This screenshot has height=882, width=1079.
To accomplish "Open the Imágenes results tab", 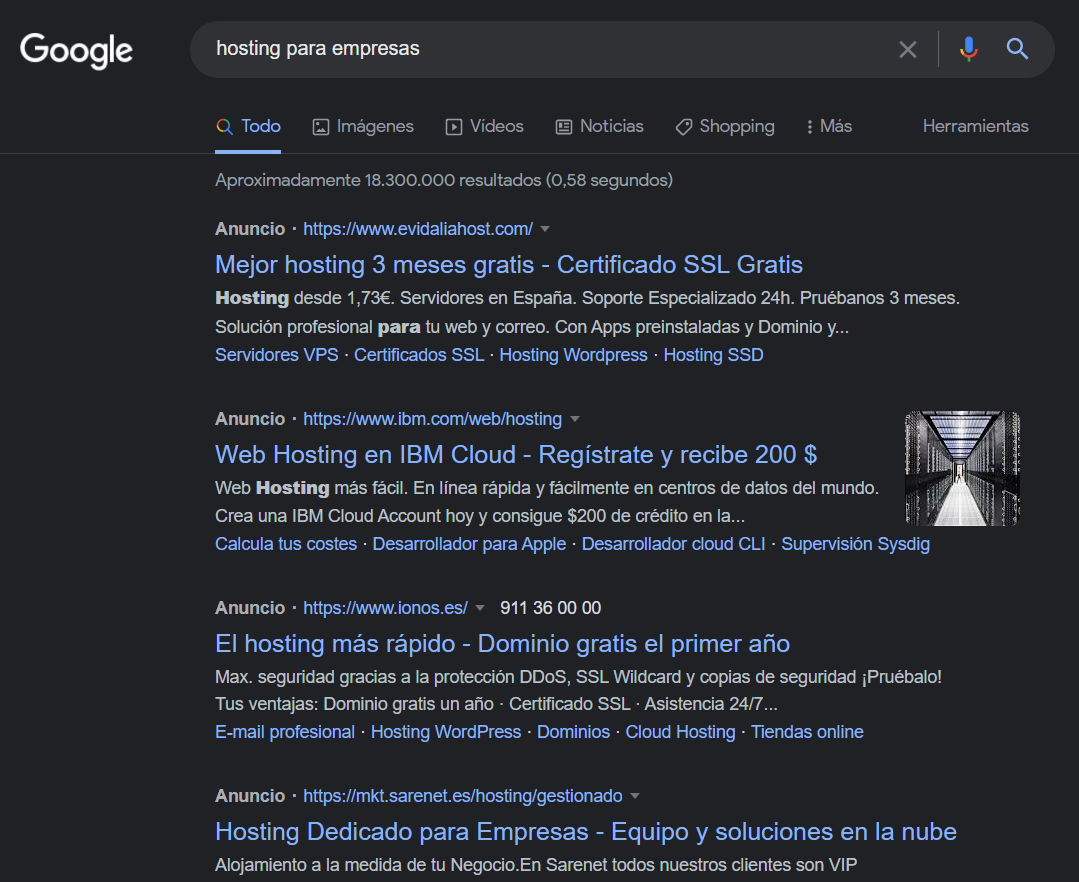I will pos(363,126).
